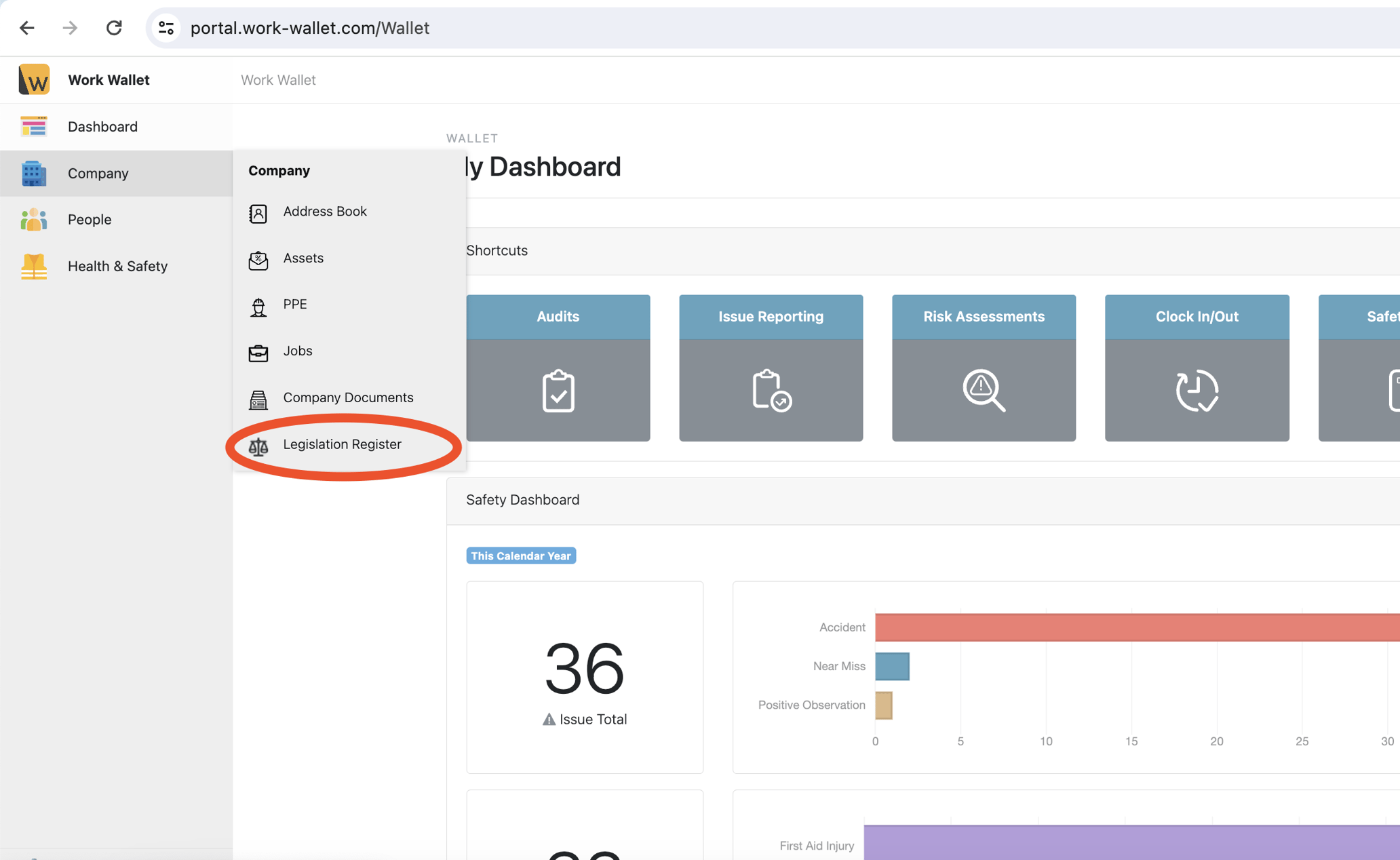This screenshot has height=860, width=1400.
Task: Click the browser address bar URL
Action: point(309,28)
